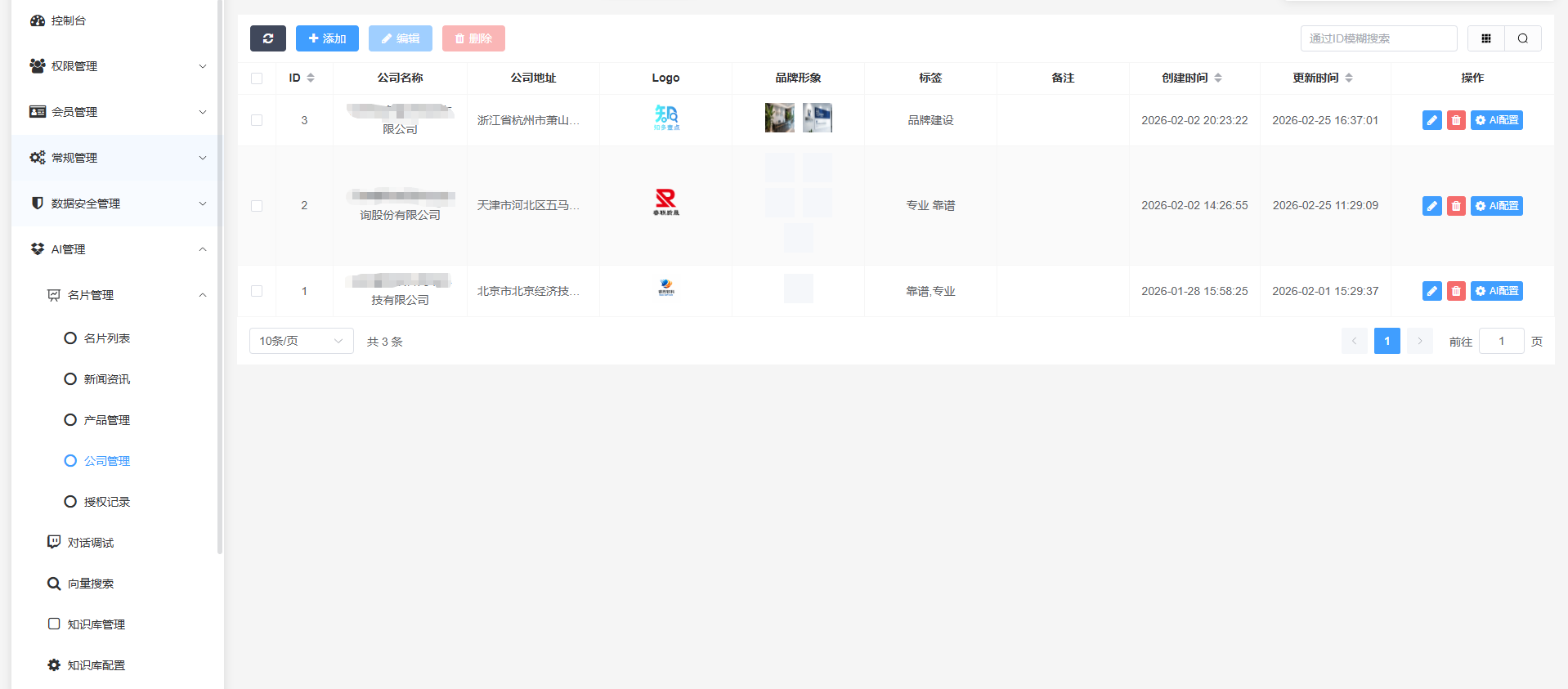The width and height of the screenshot is (1568, 689).
Task: Tick the checkbox for row ID 3
Action: click(x=257, y=120)
